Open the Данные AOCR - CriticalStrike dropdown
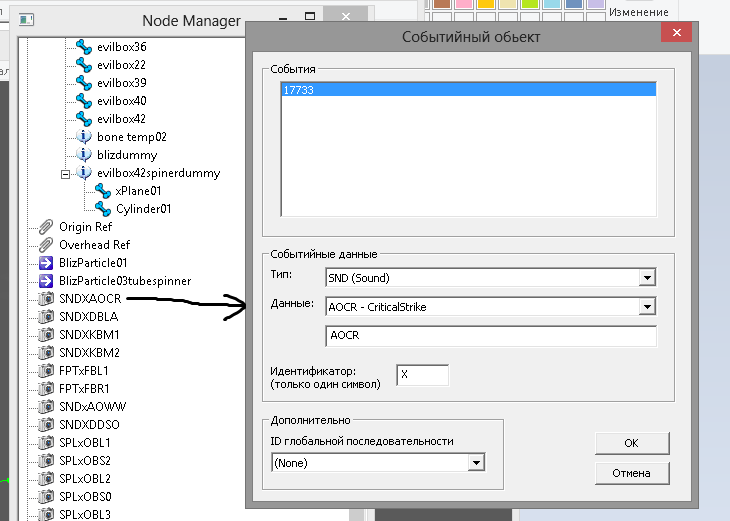 click(647, 307)
